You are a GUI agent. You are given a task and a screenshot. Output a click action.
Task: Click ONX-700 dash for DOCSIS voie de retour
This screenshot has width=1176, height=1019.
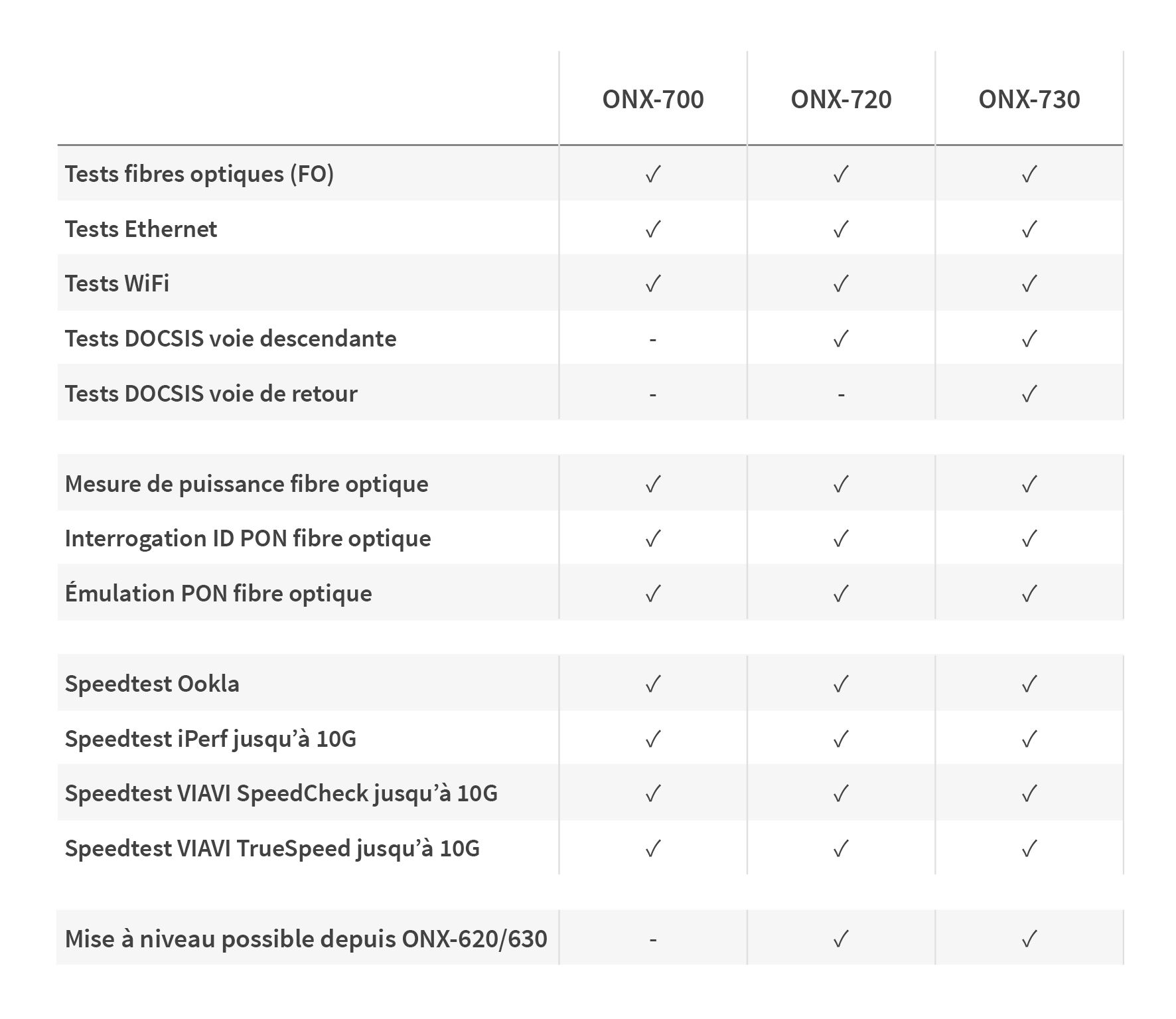pyautogui.click(x=653, y=394)
